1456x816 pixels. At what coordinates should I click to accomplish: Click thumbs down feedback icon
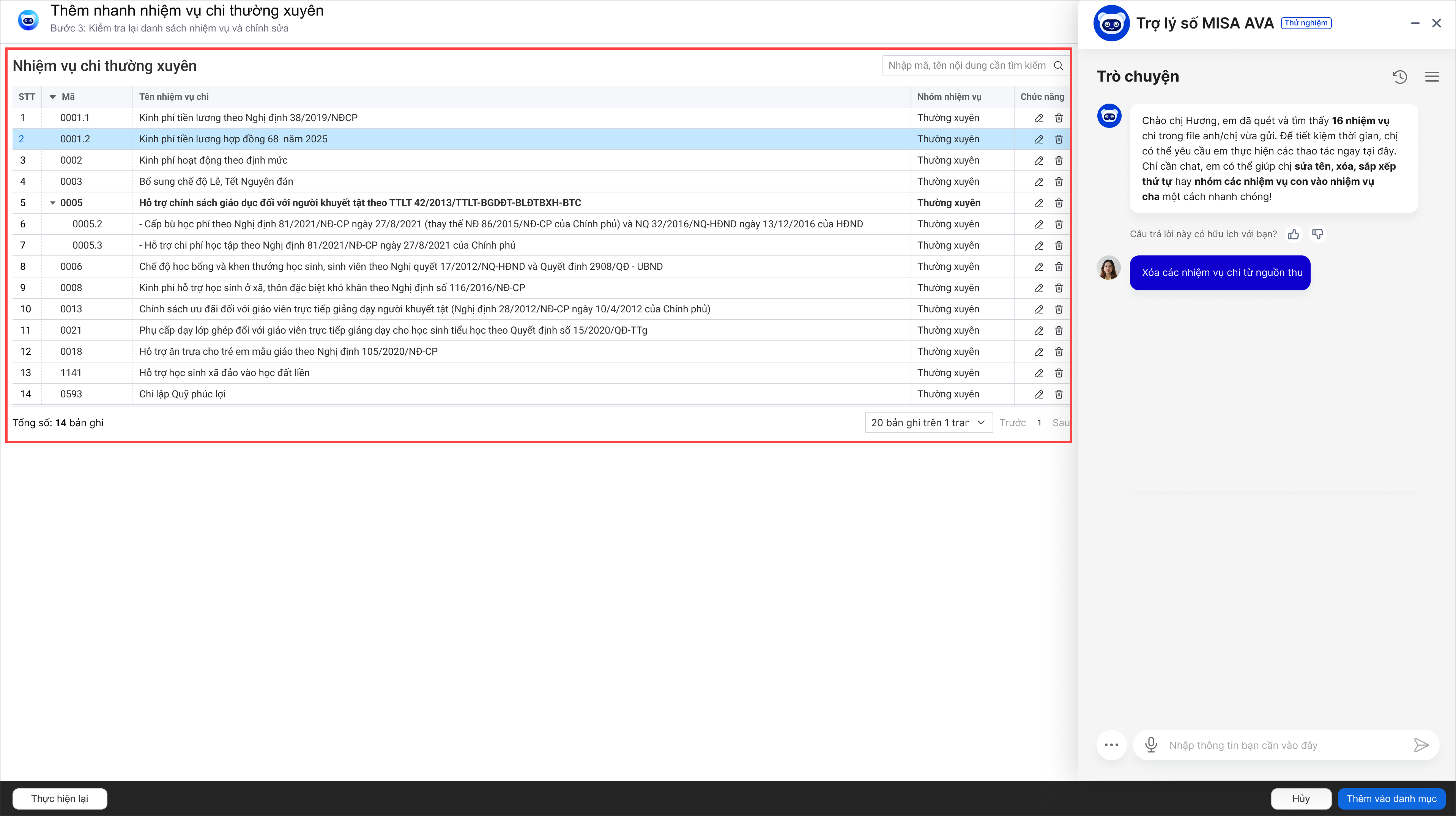point(1317,234)
